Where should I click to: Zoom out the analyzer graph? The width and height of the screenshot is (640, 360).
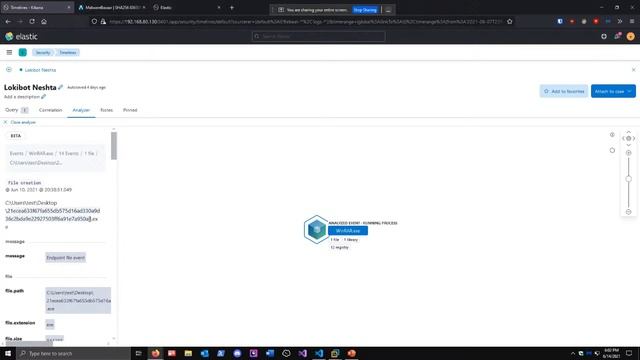click(x=629, y=212)
